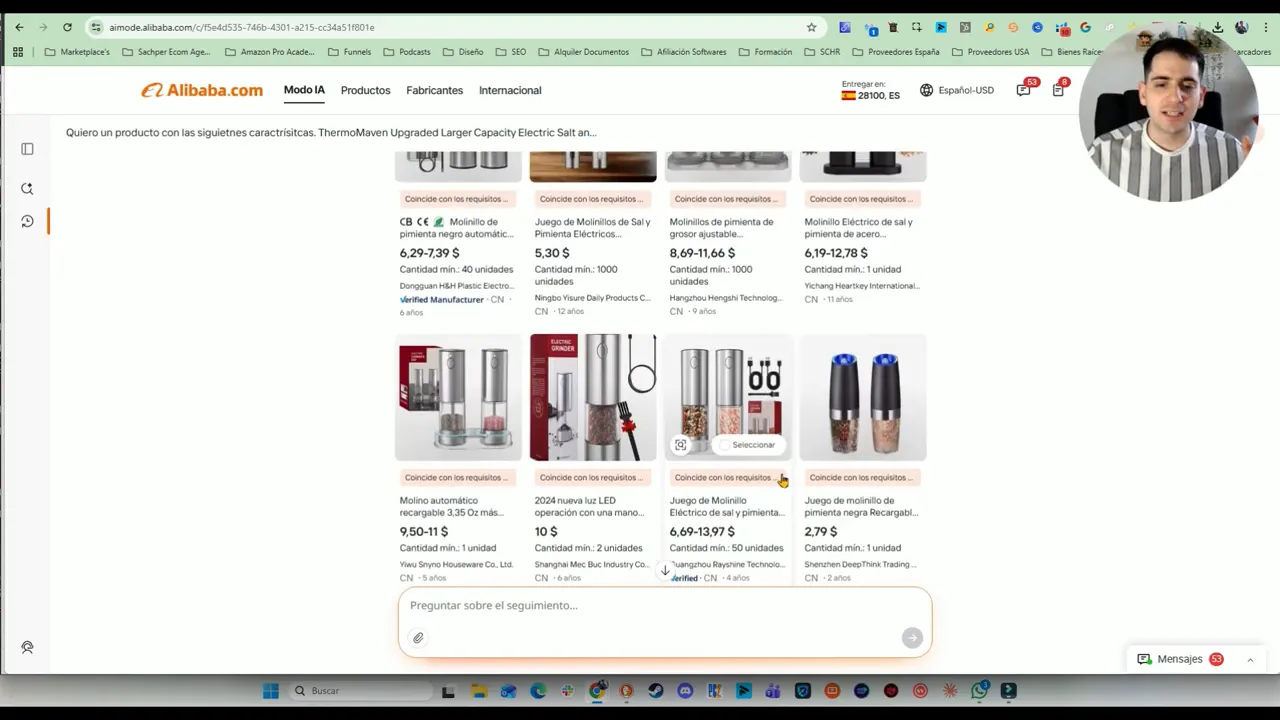Click the Verified Manufacturer badge
This screenshot has height=720, width=1280.
(441, 299)
